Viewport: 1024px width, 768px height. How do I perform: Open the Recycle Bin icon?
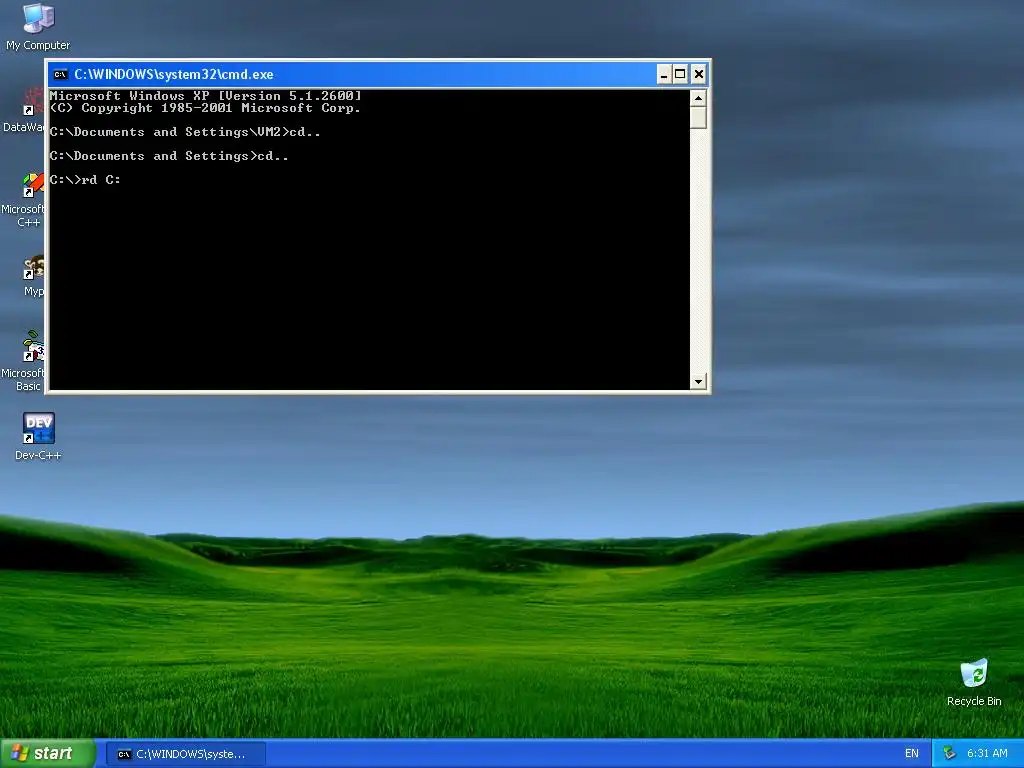click(974, 682)
